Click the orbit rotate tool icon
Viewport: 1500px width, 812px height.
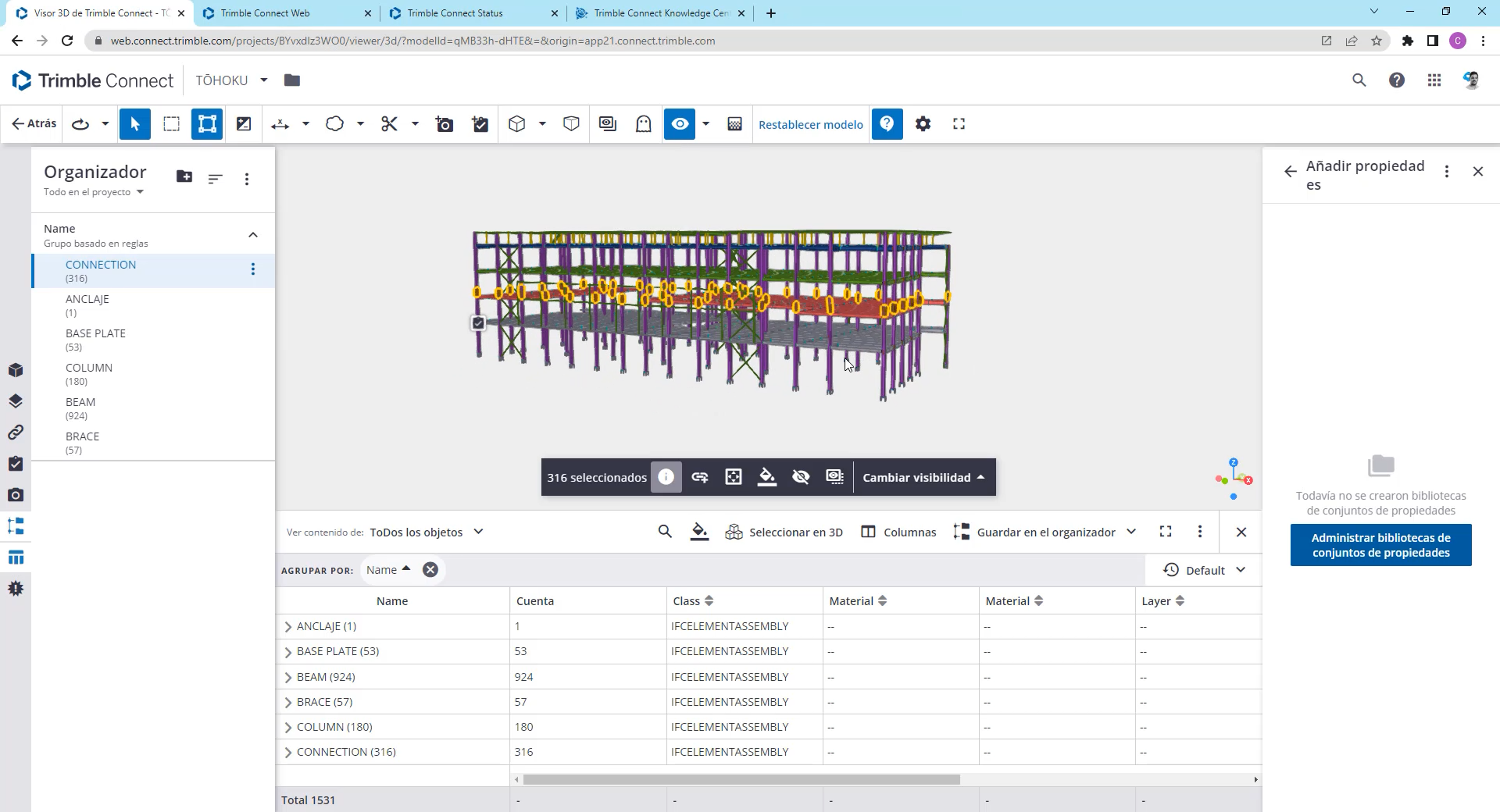point(80,124)
